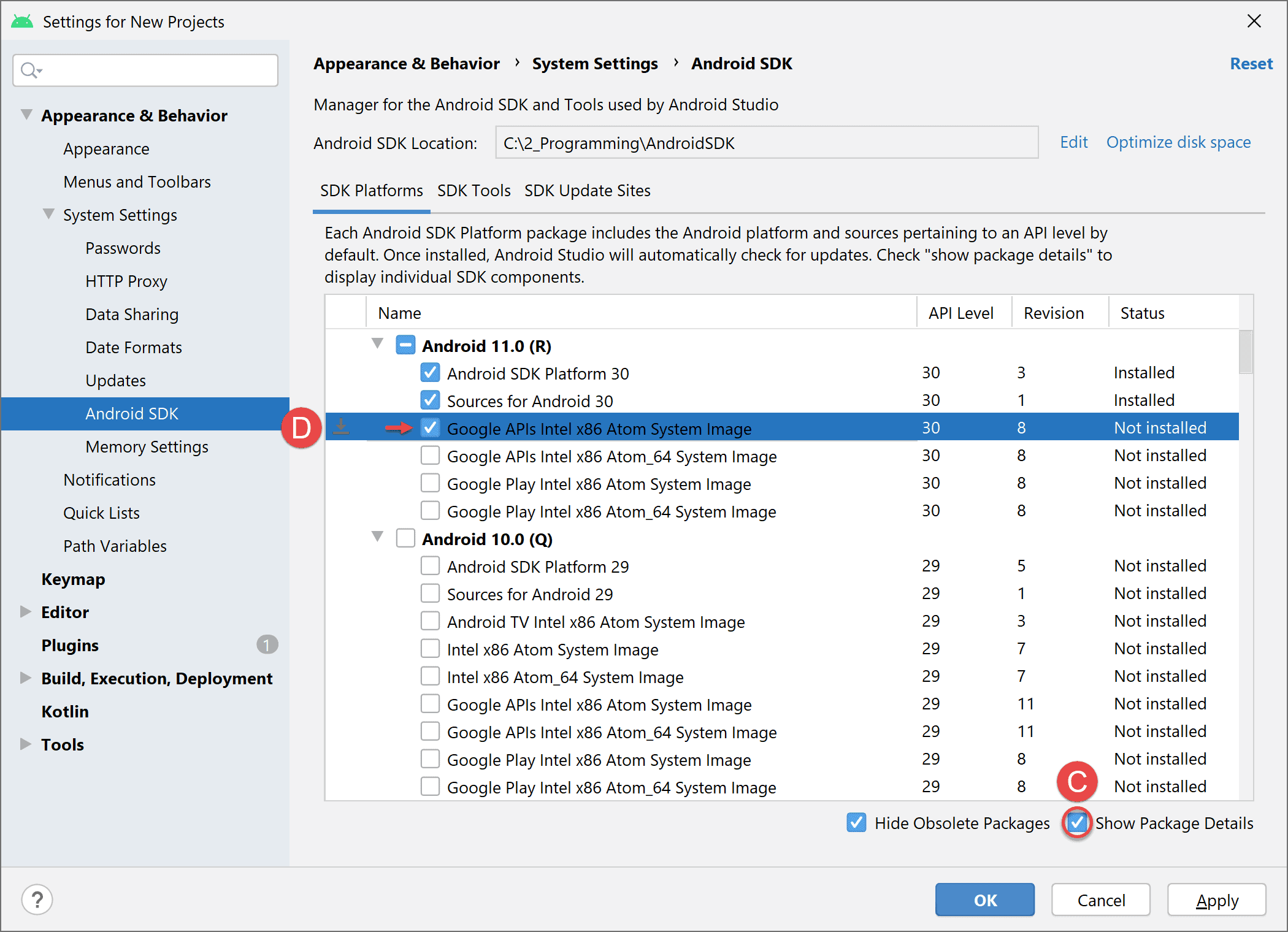
Task: Click the search magnifier icon in settings
Action: (30, 71)
